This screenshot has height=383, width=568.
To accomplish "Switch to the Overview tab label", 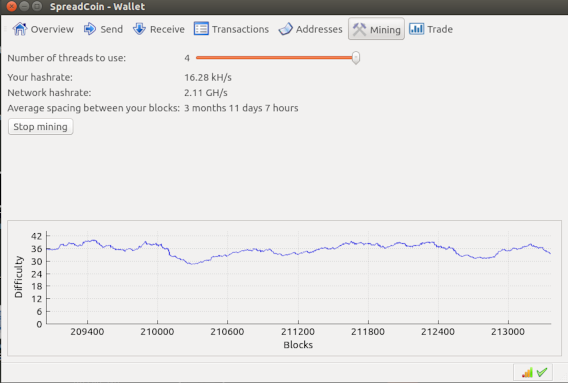I will point(52,29).
